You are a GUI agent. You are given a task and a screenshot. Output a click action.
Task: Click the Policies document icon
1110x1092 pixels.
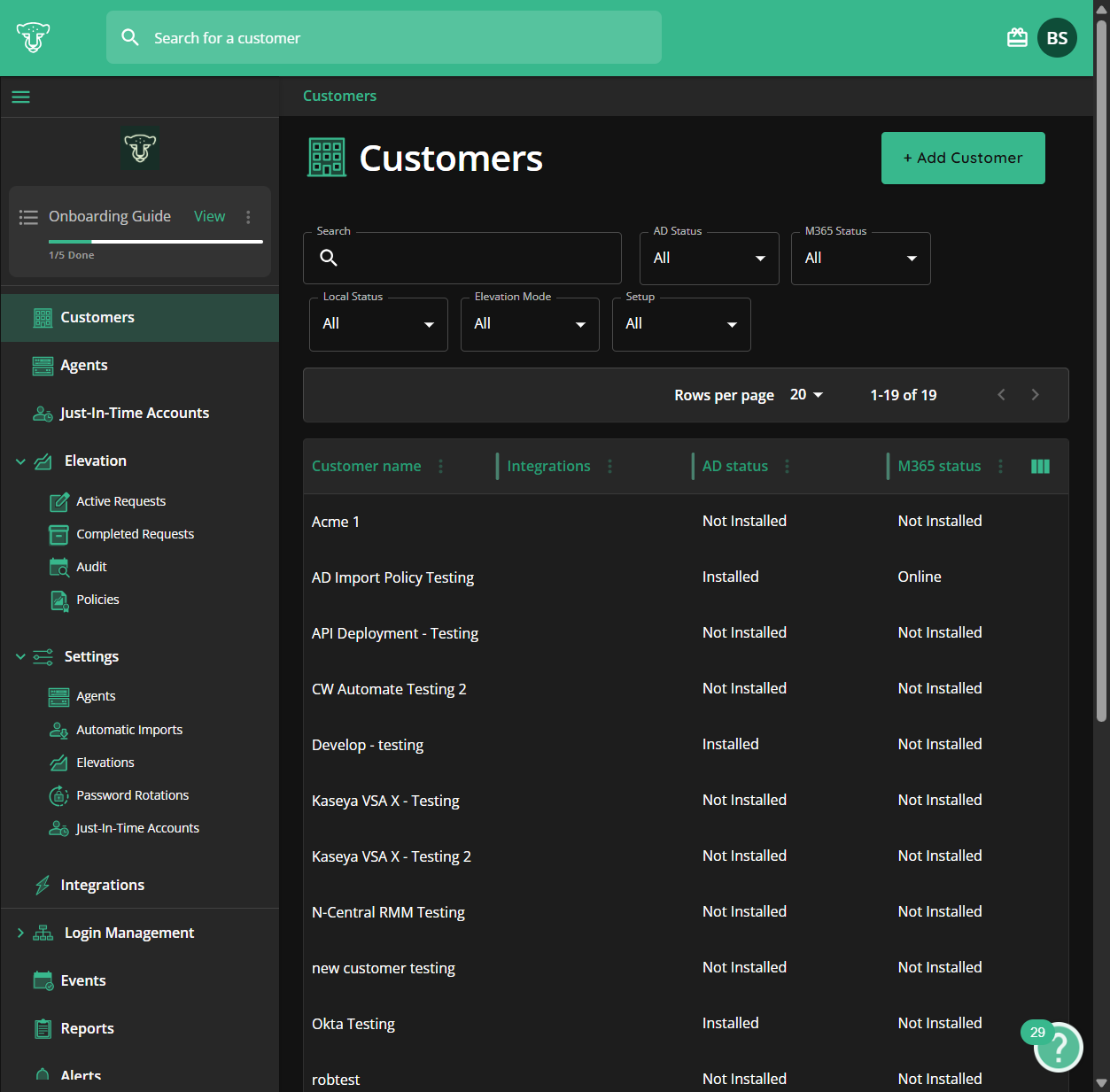[x=58, y=600]
